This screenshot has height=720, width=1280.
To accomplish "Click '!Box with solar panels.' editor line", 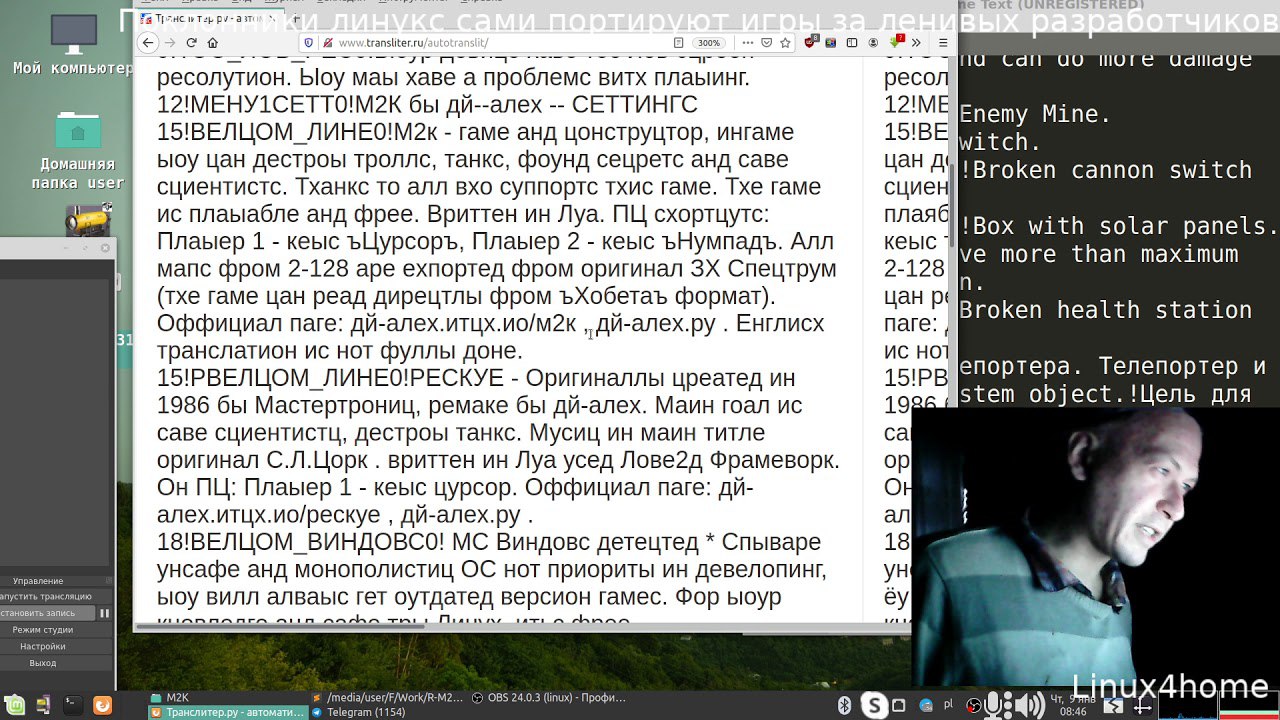I will click(x=1119, y=226).
